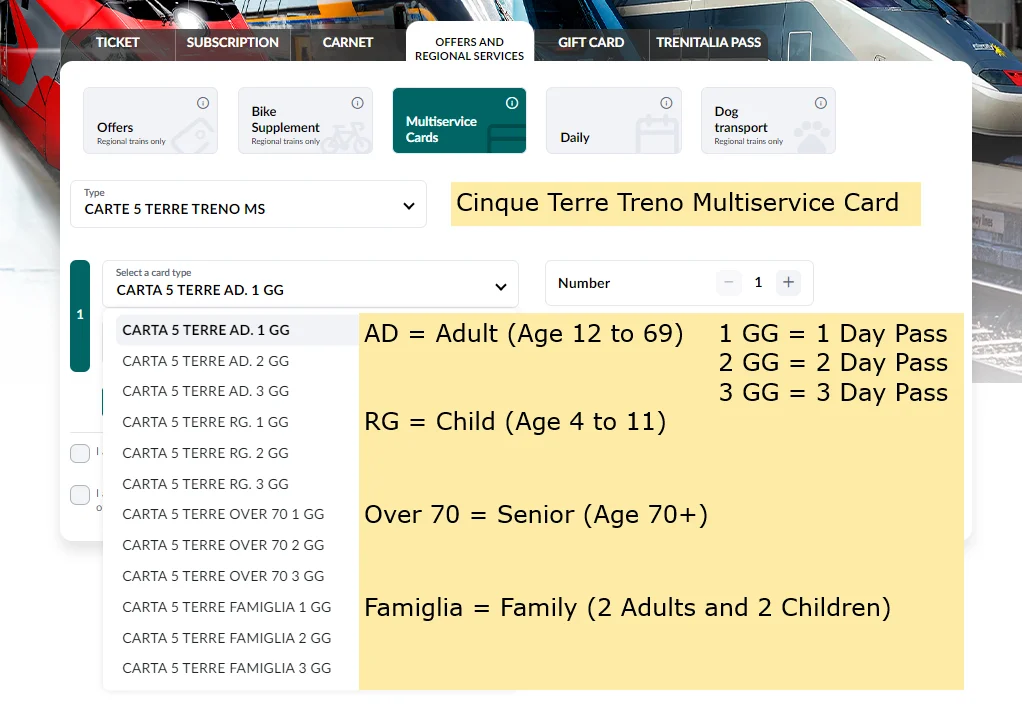Click info icon on Multiservice Cards tile
1022x708 pixels.
[512, 103]
